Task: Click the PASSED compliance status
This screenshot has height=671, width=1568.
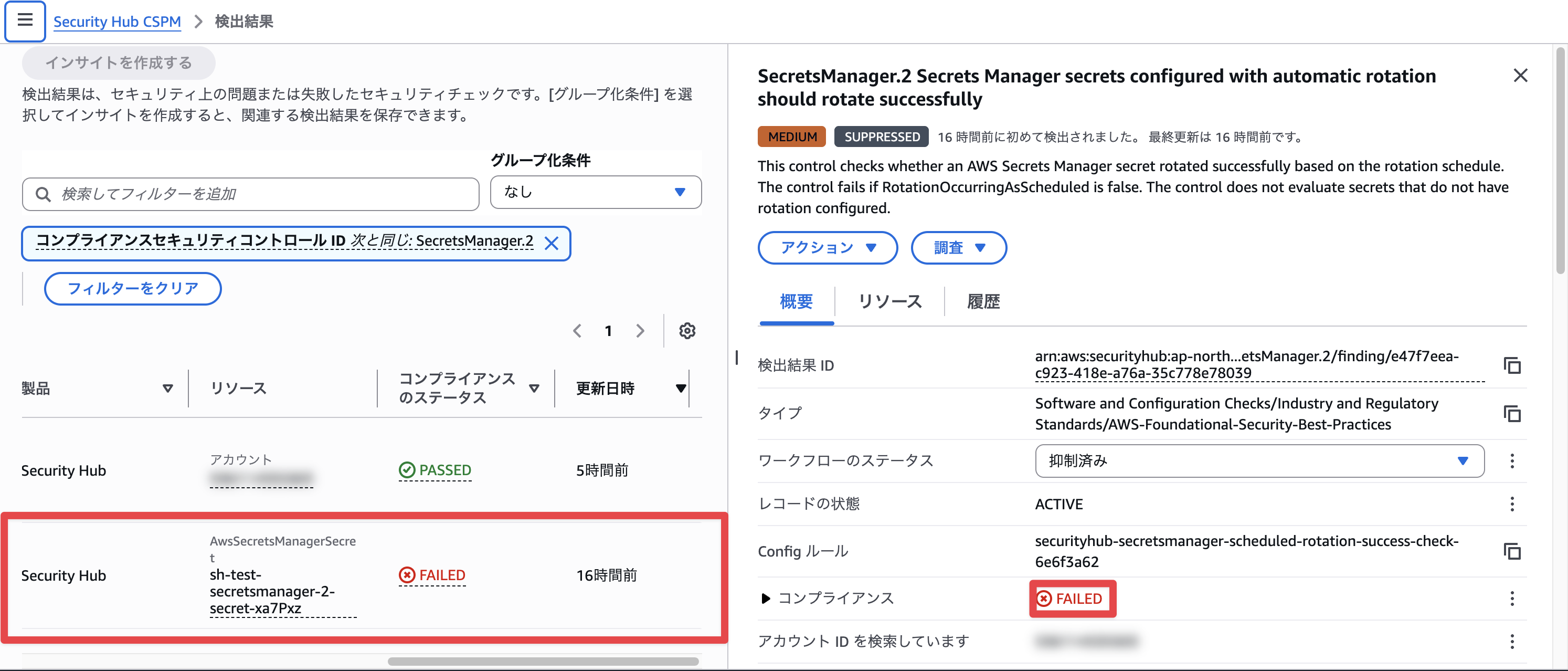Action: click(x=435, y=470)
